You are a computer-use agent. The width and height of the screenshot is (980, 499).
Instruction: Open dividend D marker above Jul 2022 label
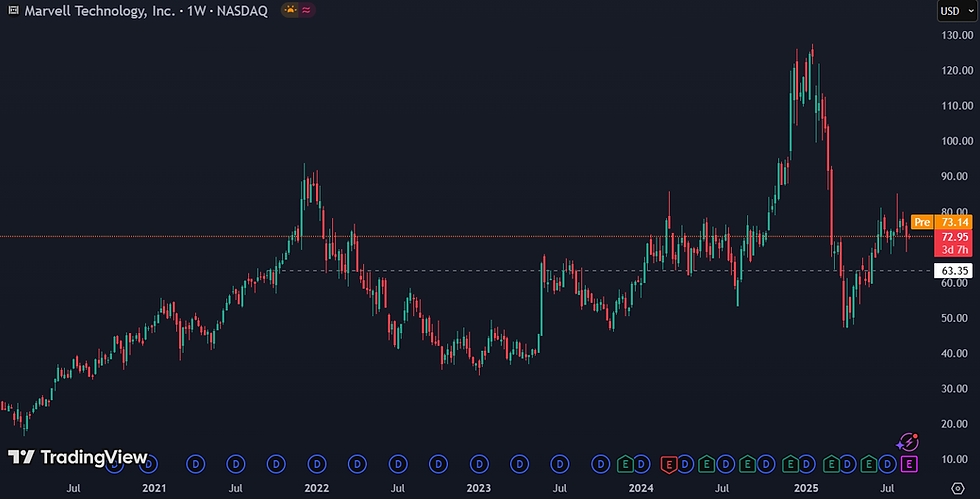click(398, 464)
